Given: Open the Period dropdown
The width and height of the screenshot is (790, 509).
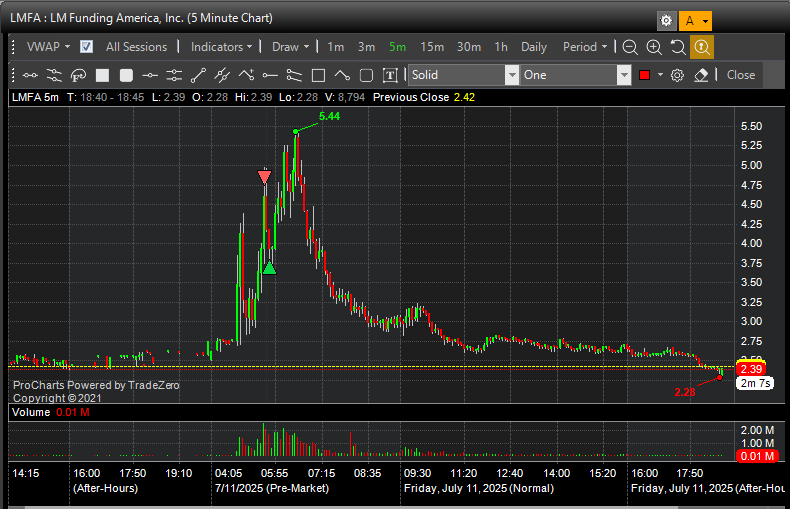Looking at the screenshot, I should 584,47.
